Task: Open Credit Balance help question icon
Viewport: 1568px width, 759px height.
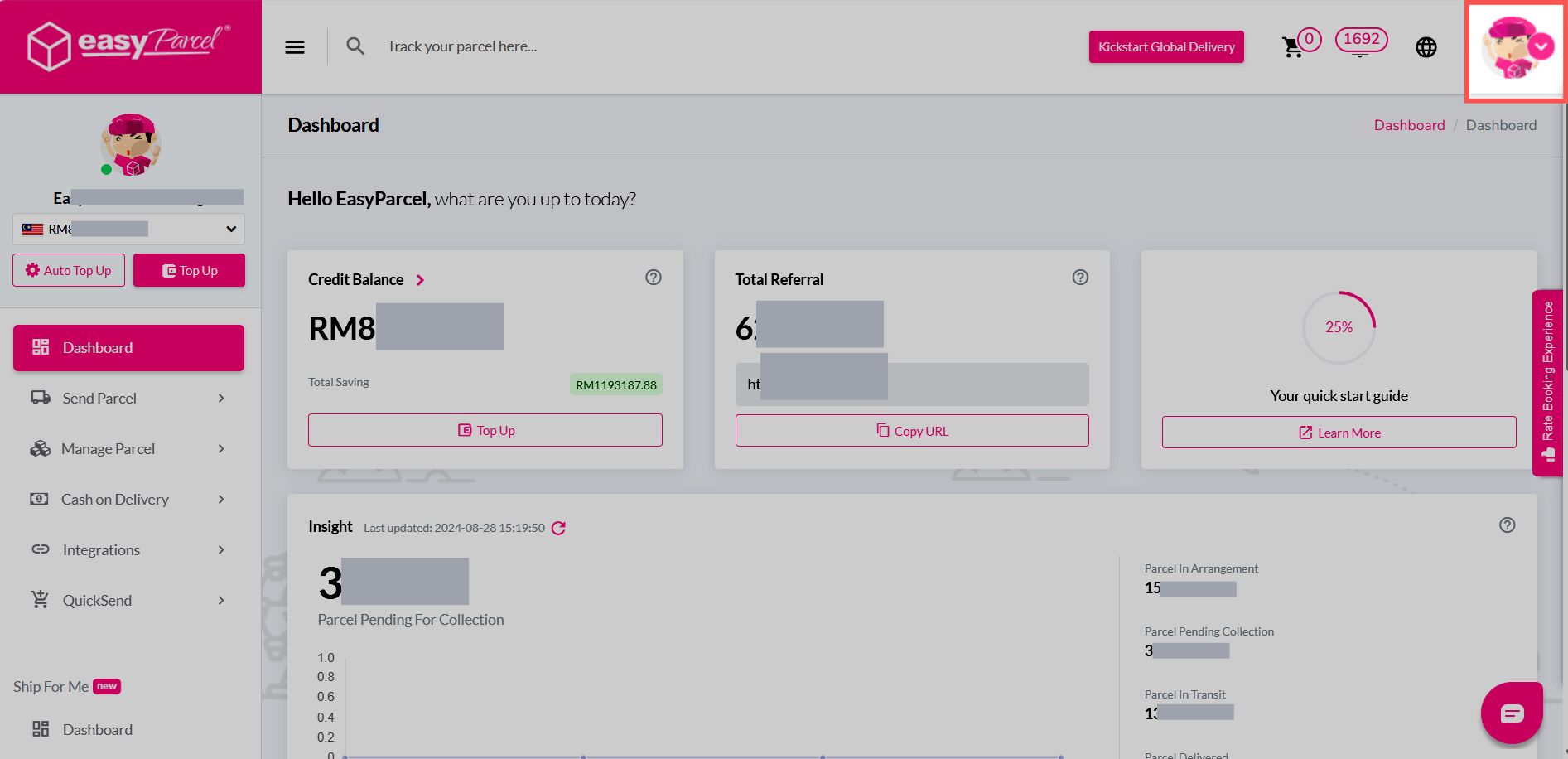Action: coord(654,278)
